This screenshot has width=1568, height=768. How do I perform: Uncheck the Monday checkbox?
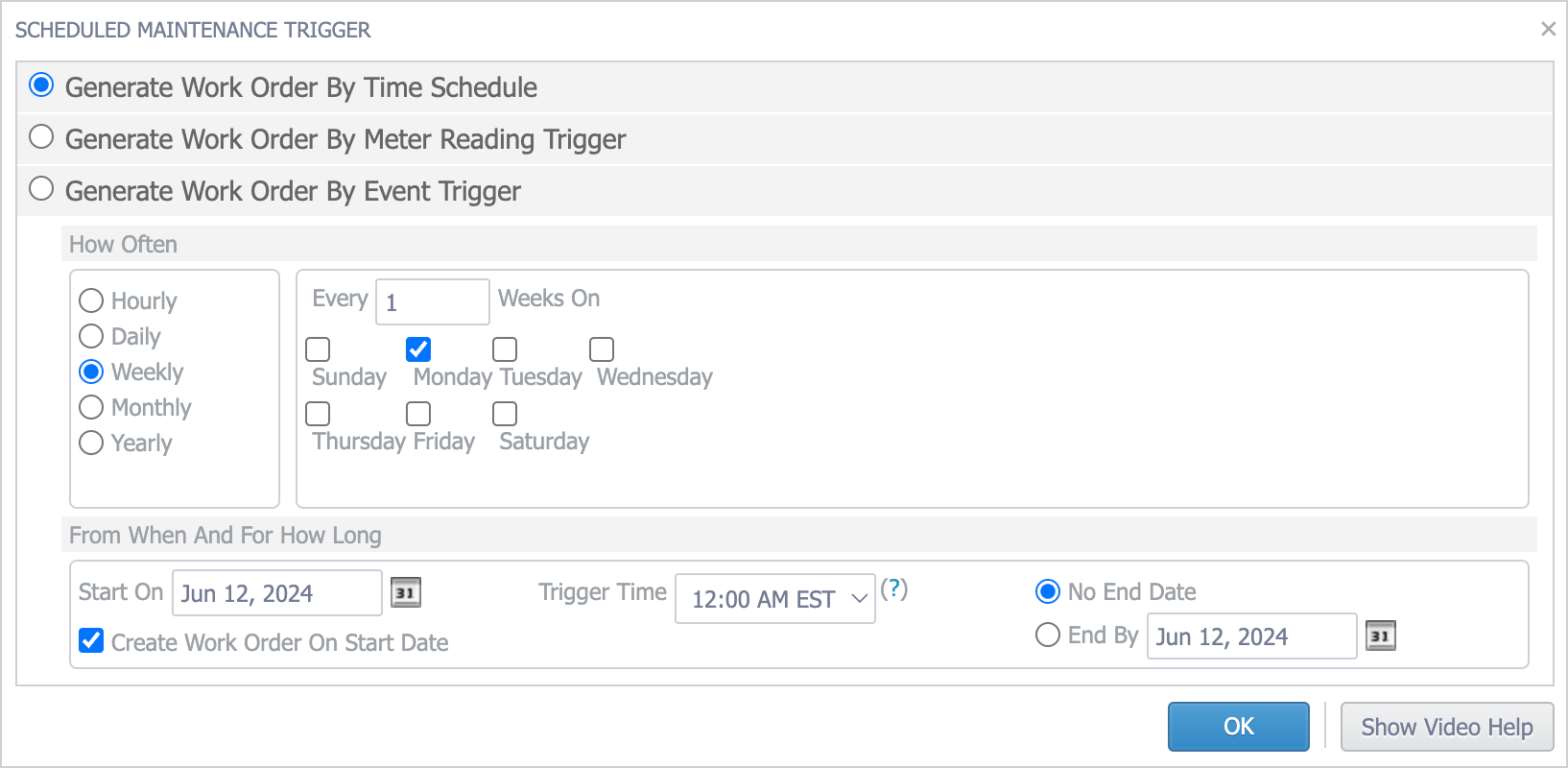tap(418, 349)
